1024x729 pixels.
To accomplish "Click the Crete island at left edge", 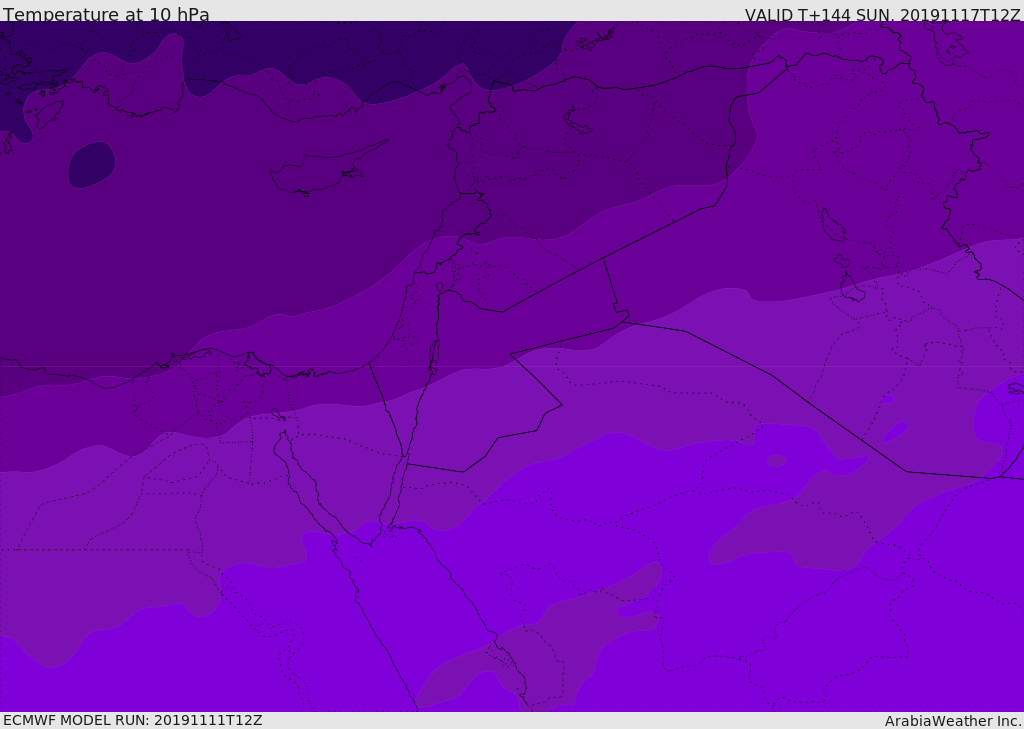I will [x=48, y=113].
